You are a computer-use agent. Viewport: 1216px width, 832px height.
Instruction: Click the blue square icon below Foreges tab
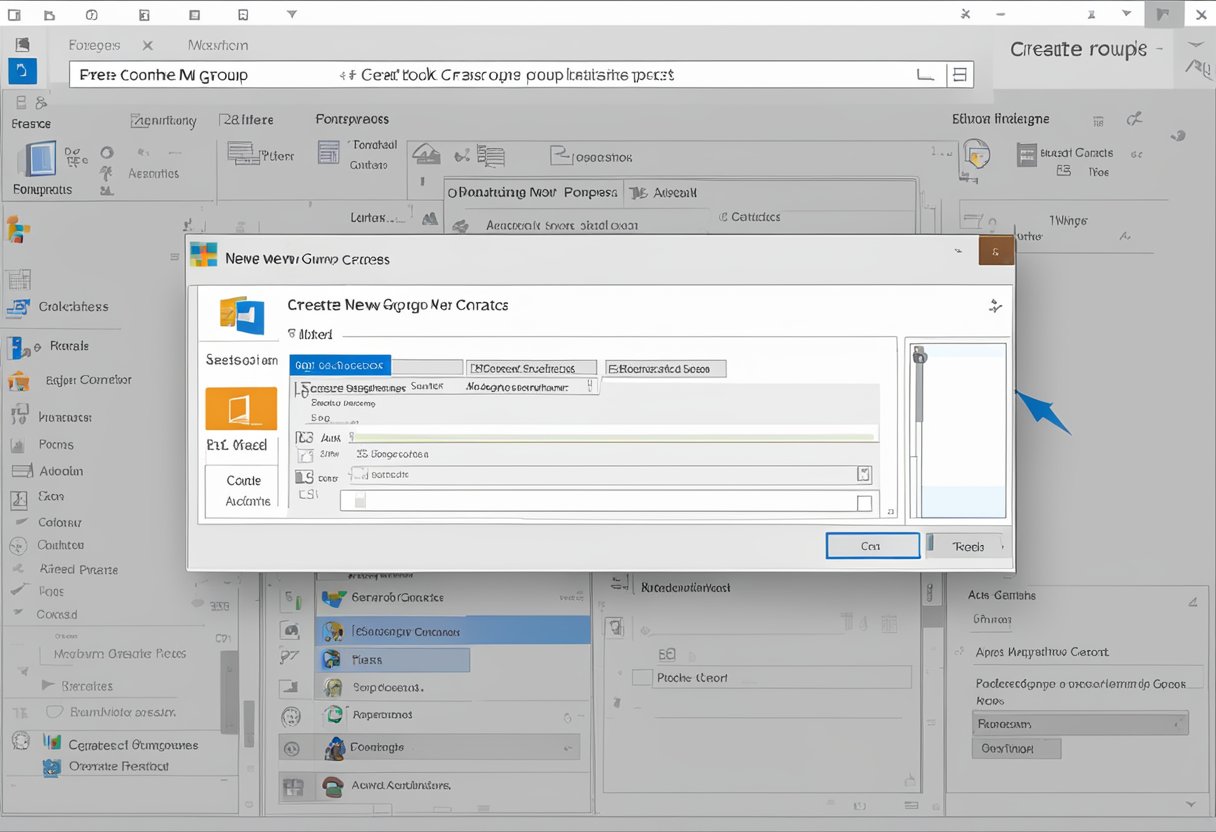coord(22,71)
